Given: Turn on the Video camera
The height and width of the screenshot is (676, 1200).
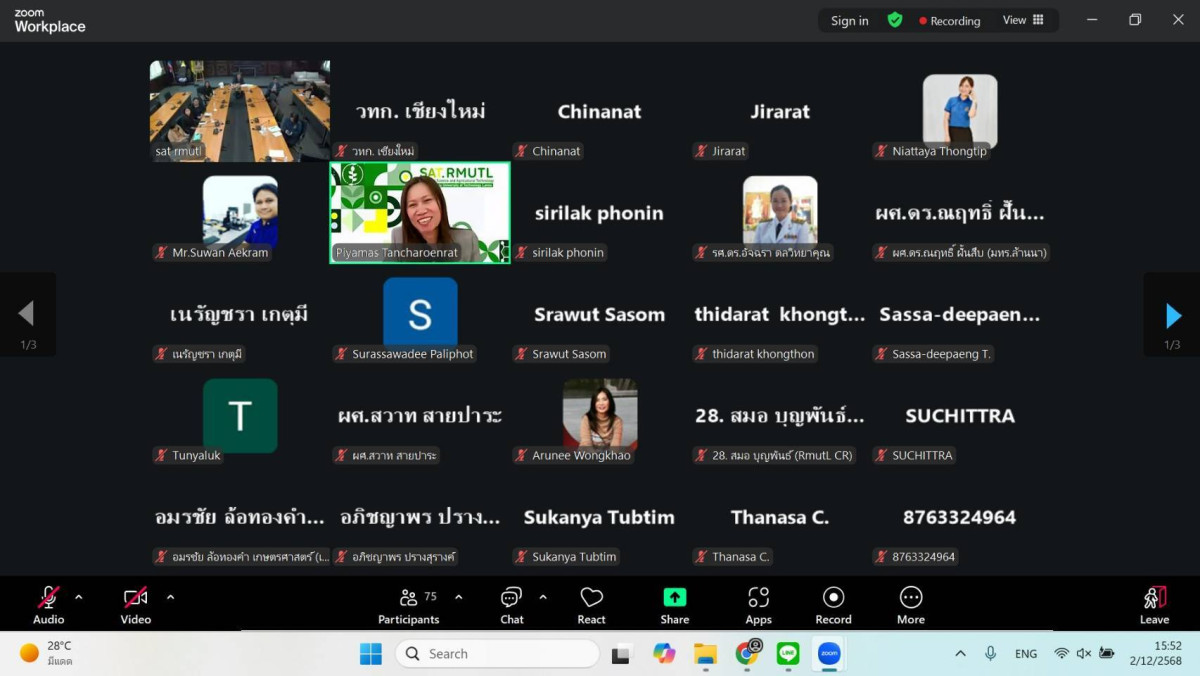Looking at the screenshot, I should (x=136, y=605).
